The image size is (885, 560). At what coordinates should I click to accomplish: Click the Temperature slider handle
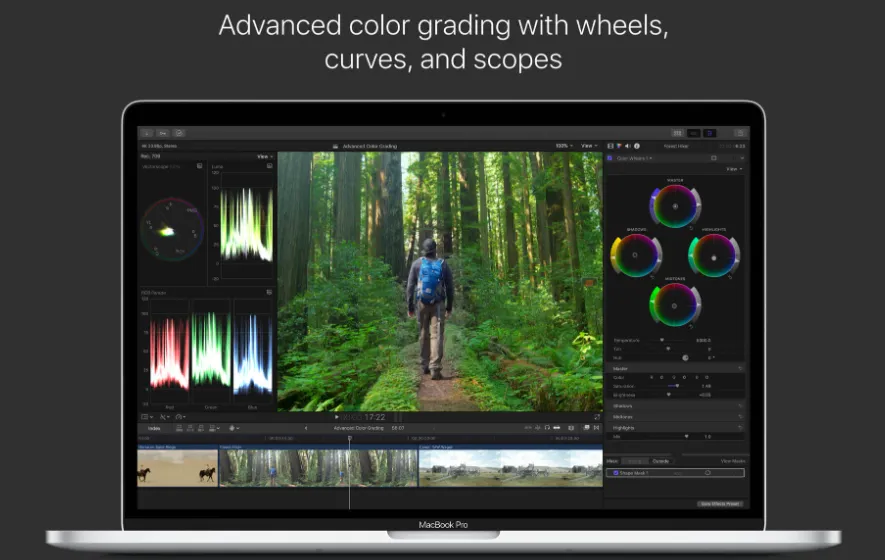pos(662,340)
